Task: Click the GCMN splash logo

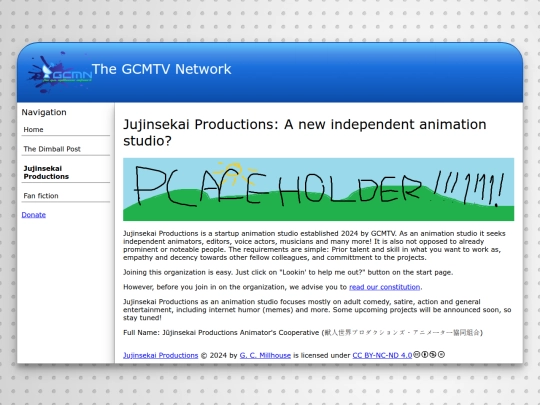Action: pos(60,72)
